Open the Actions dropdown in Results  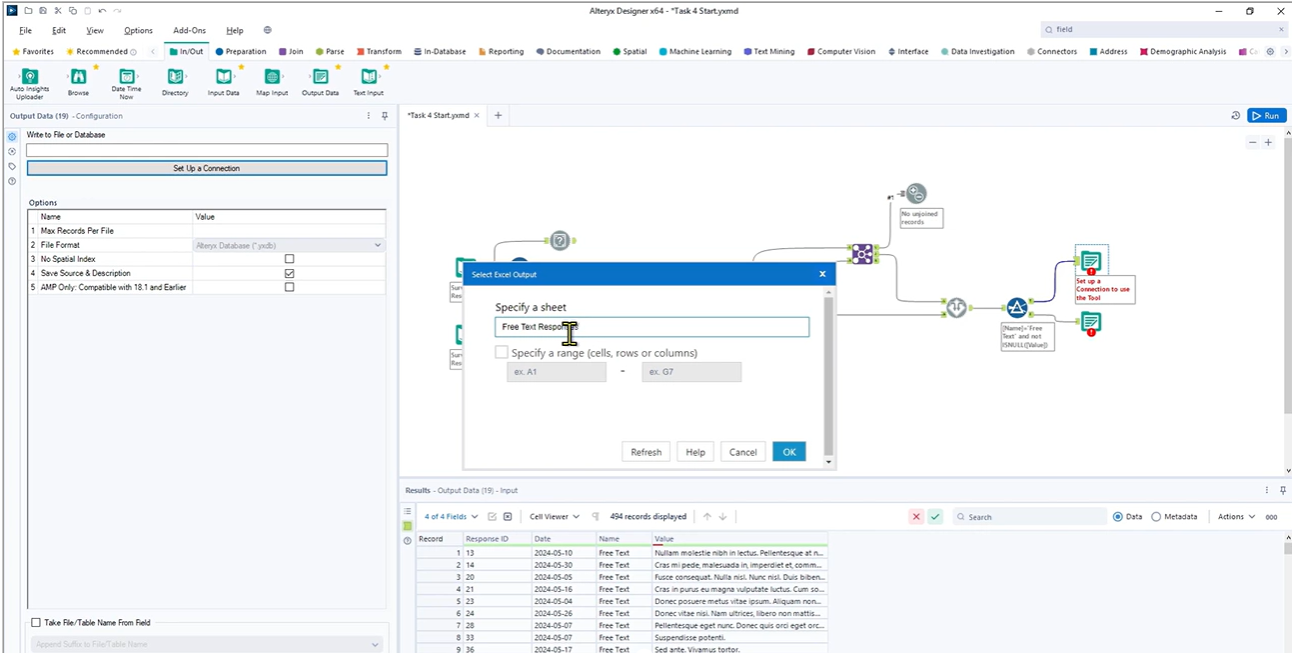1236,517
